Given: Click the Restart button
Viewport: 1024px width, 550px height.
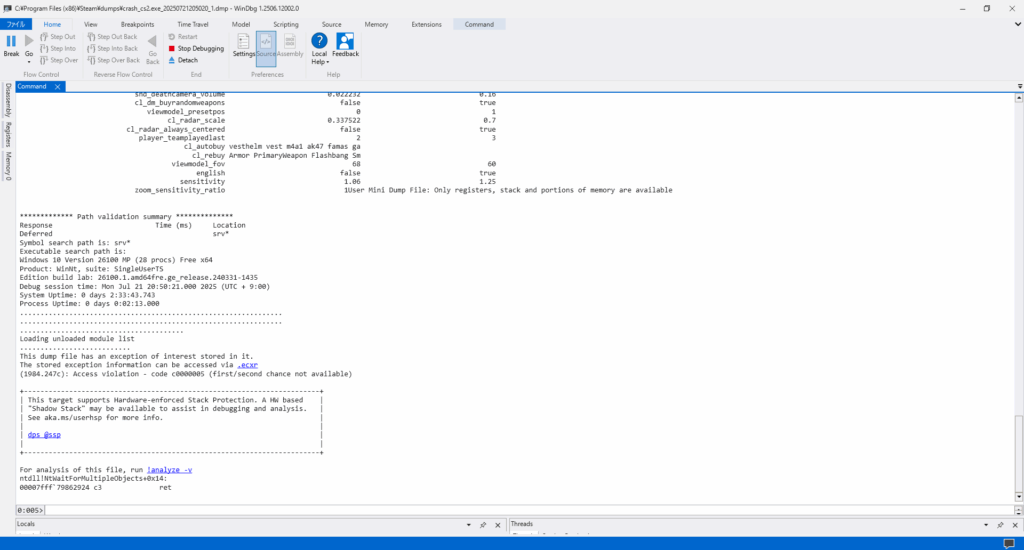Looking at the screenshot, I should pyautogui.click(x=183, y=37).
